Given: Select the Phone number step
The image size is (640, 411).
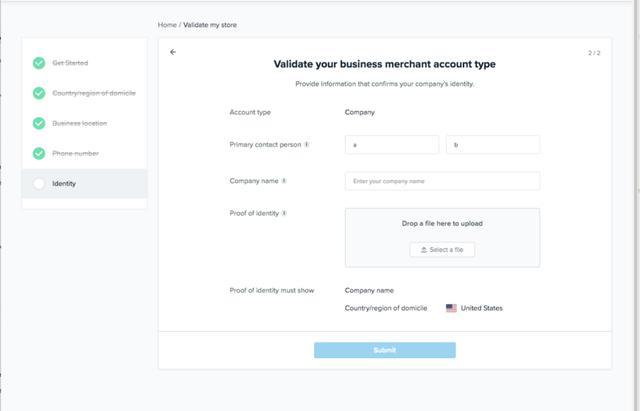Looking at the screenshot, I should point(75,153).
